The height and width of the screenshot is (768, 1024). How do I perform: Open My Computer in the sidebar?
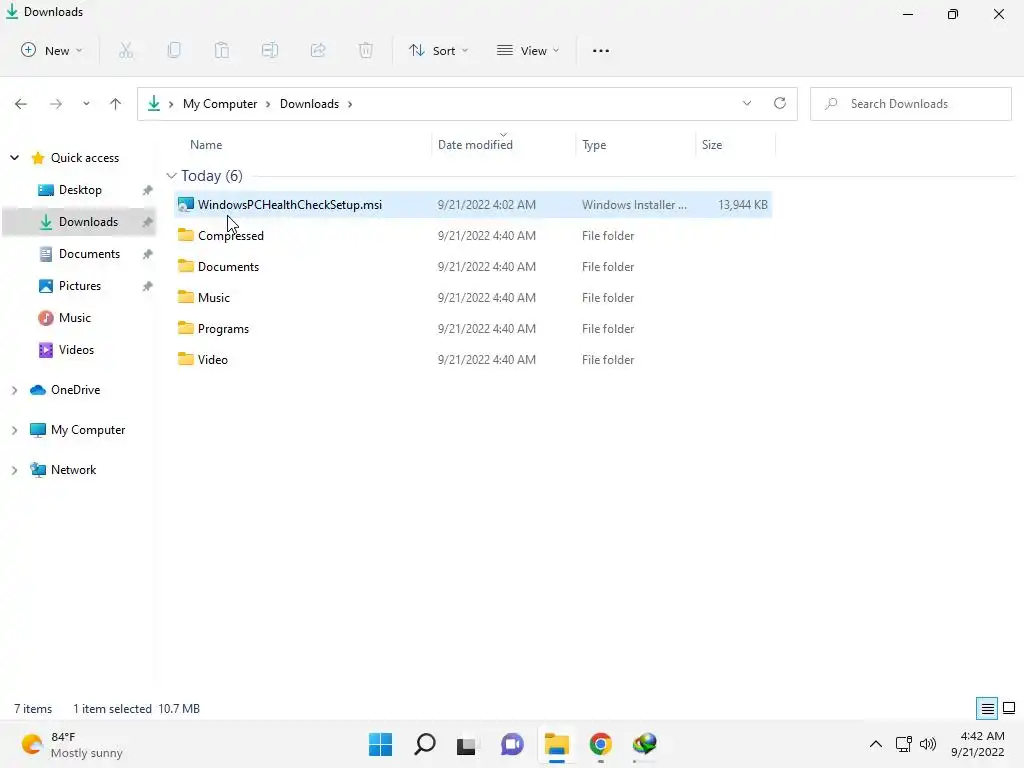coord(88,430)
